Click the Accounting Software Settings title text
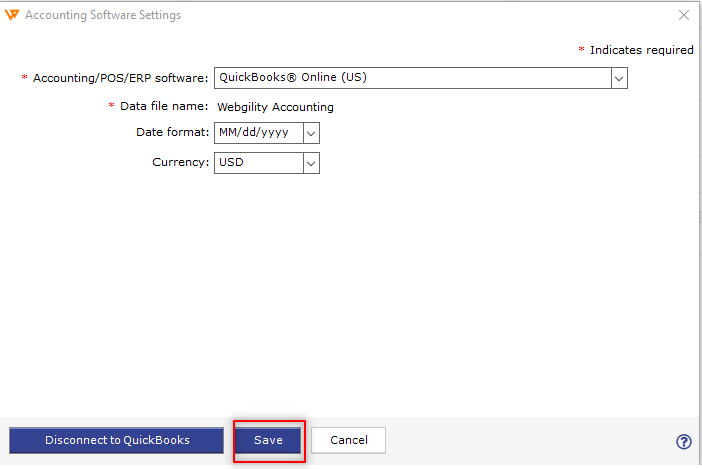The height and width of the screenshot is (469, 702). tap(103, 15)
